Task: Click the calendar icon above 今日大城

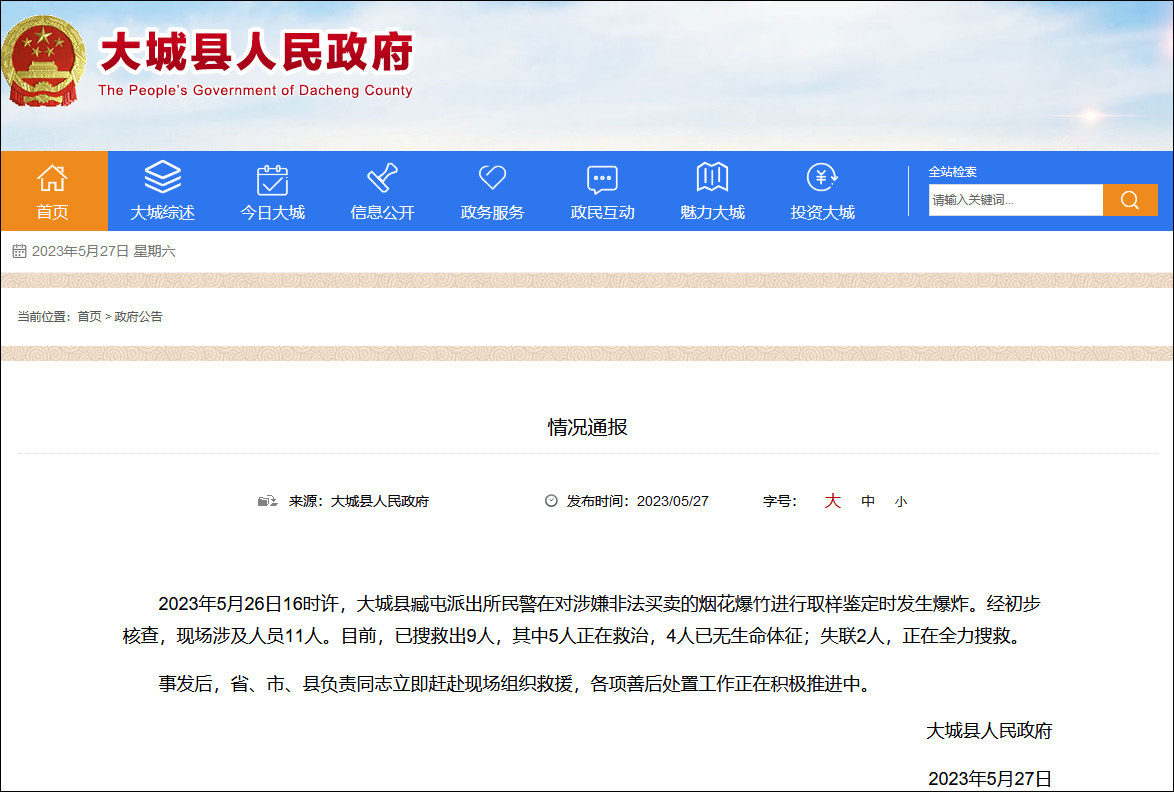Action: 272,179
